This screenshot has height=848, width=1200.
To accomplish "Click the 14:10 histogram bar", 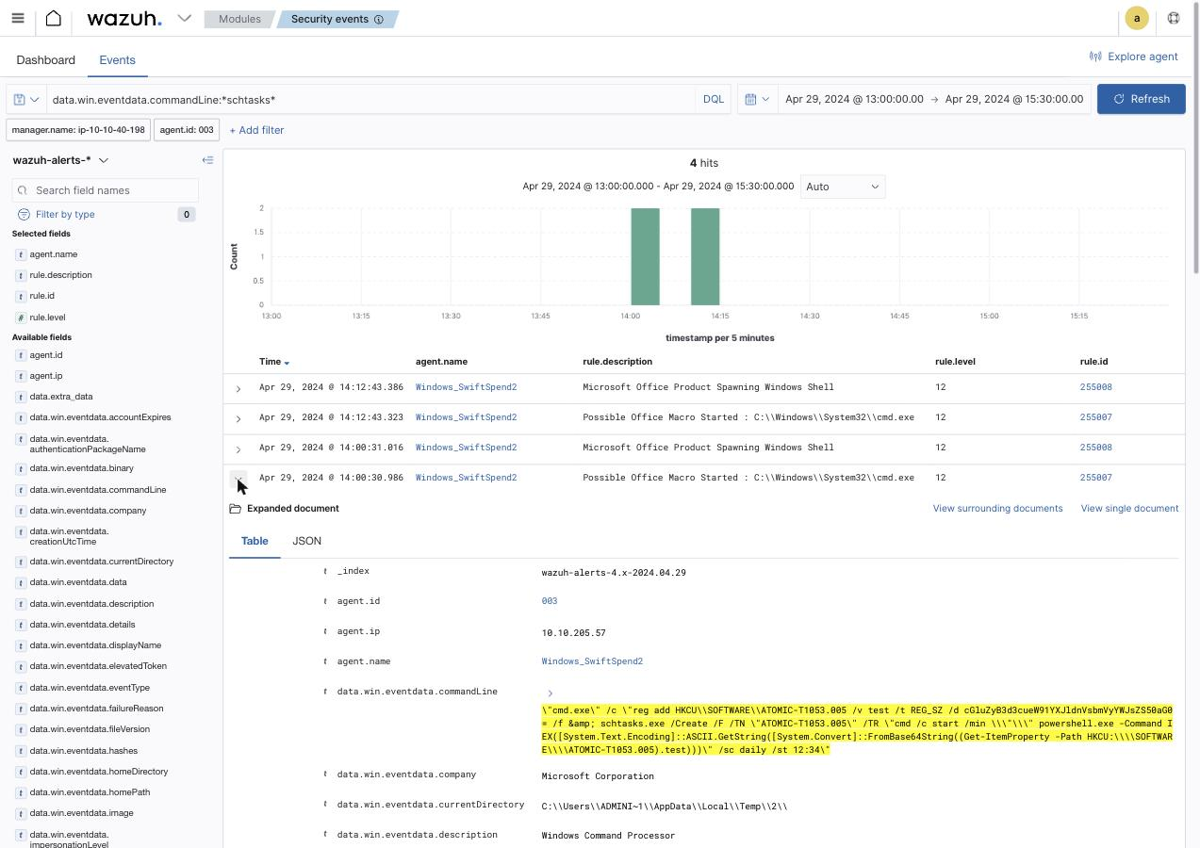I will point(705,256).
